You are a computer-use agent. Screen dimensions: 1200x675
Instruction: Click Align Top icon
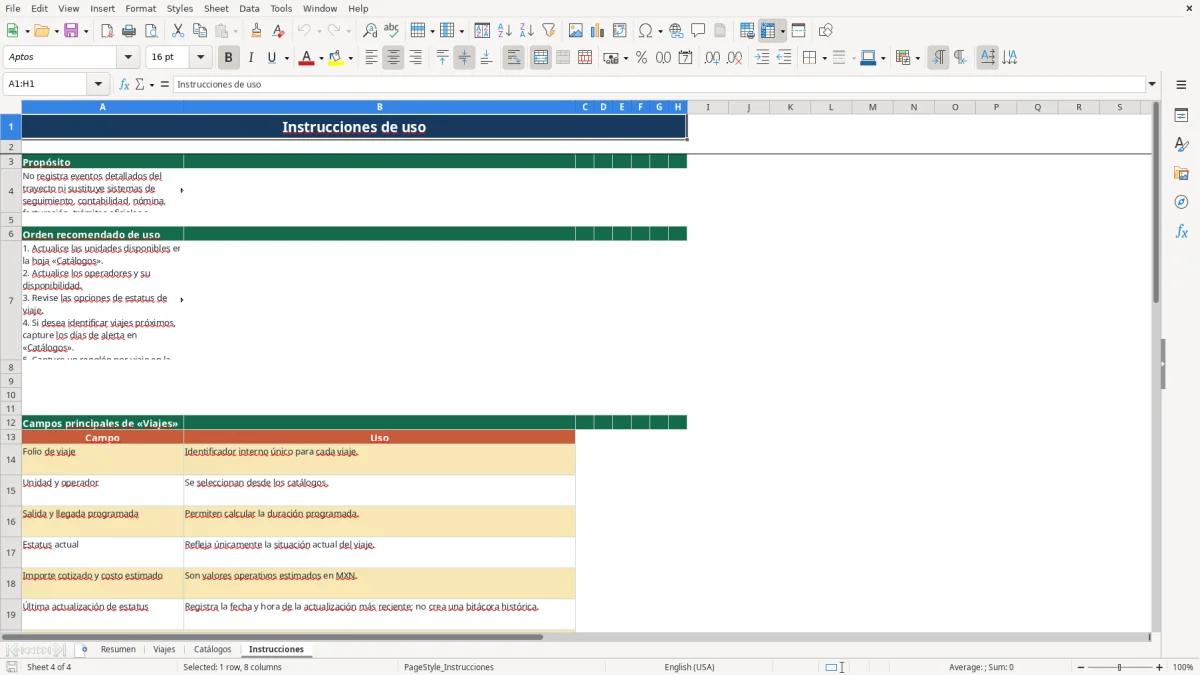click(442, 58)
